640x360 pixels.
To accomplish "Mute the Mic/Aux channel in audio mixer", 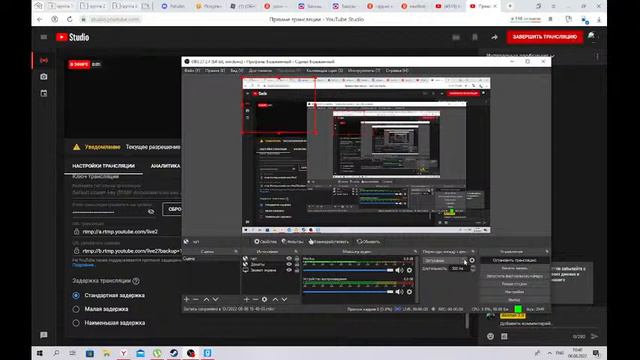I will [399, 270].
